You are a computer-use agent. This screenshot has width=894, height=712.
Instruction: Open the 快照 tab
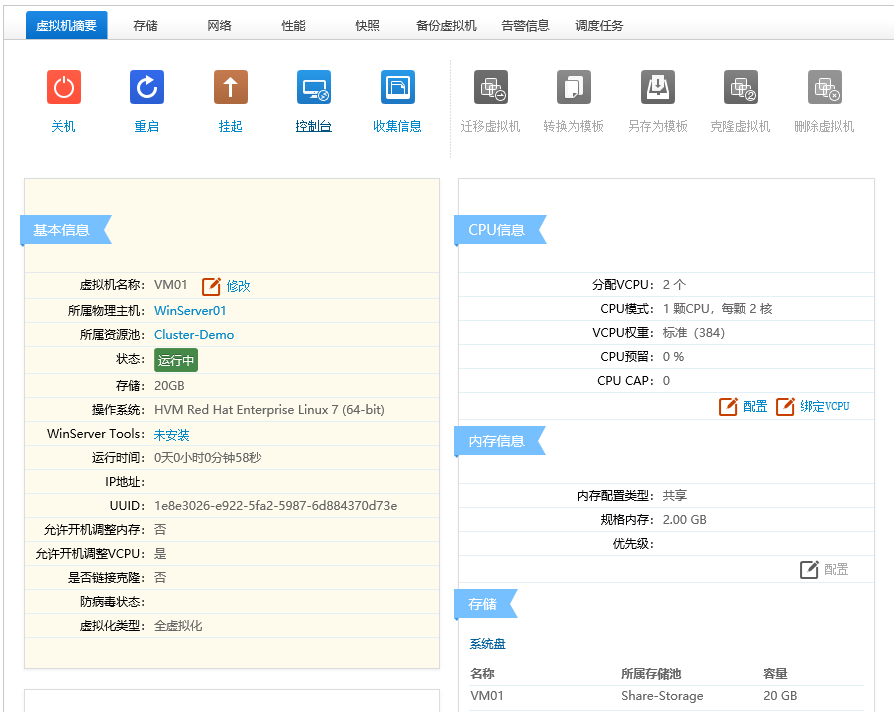click(x=368, y=26)
